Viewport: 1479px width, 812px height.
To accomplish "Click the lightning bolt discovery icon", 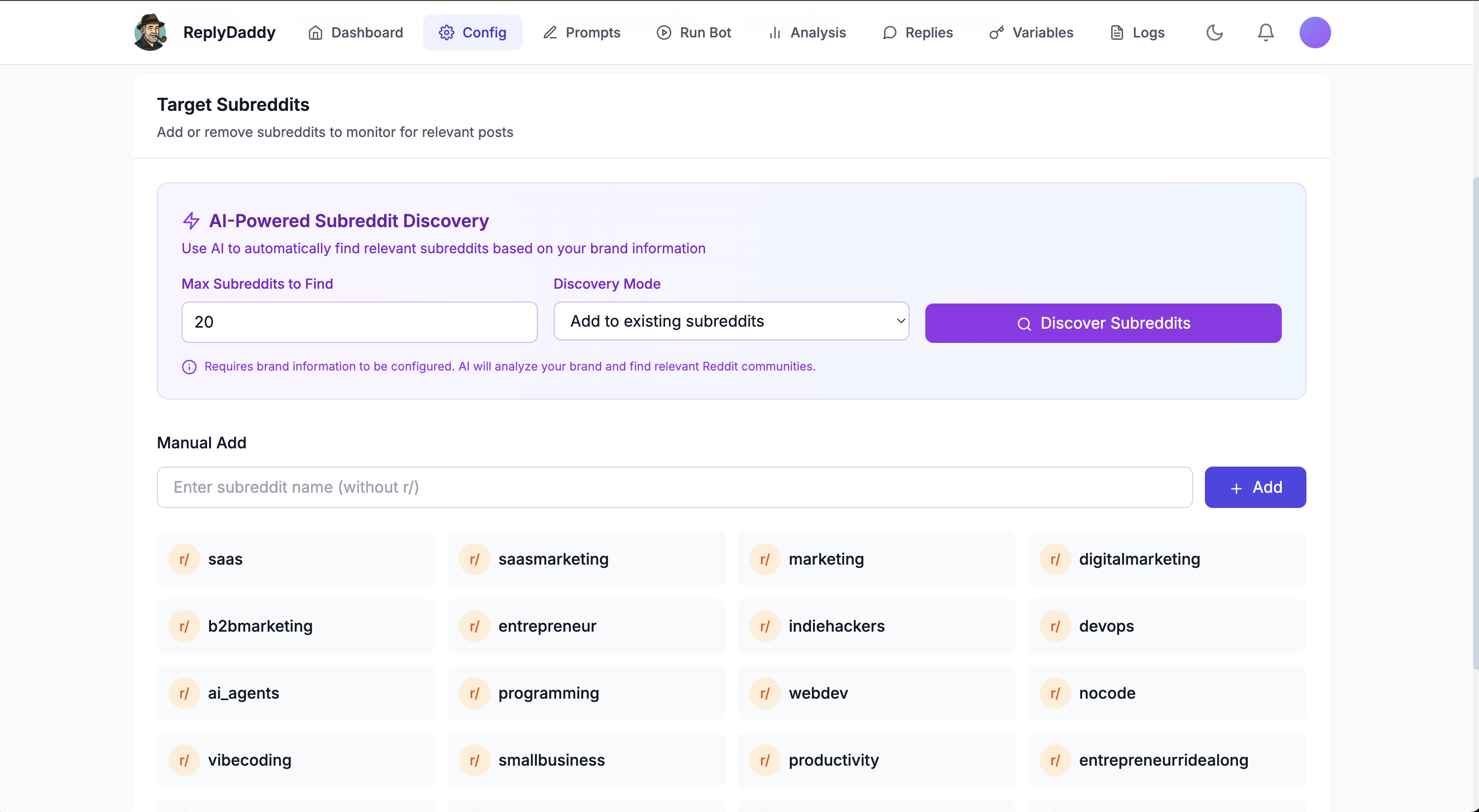I will pos(191,221).
